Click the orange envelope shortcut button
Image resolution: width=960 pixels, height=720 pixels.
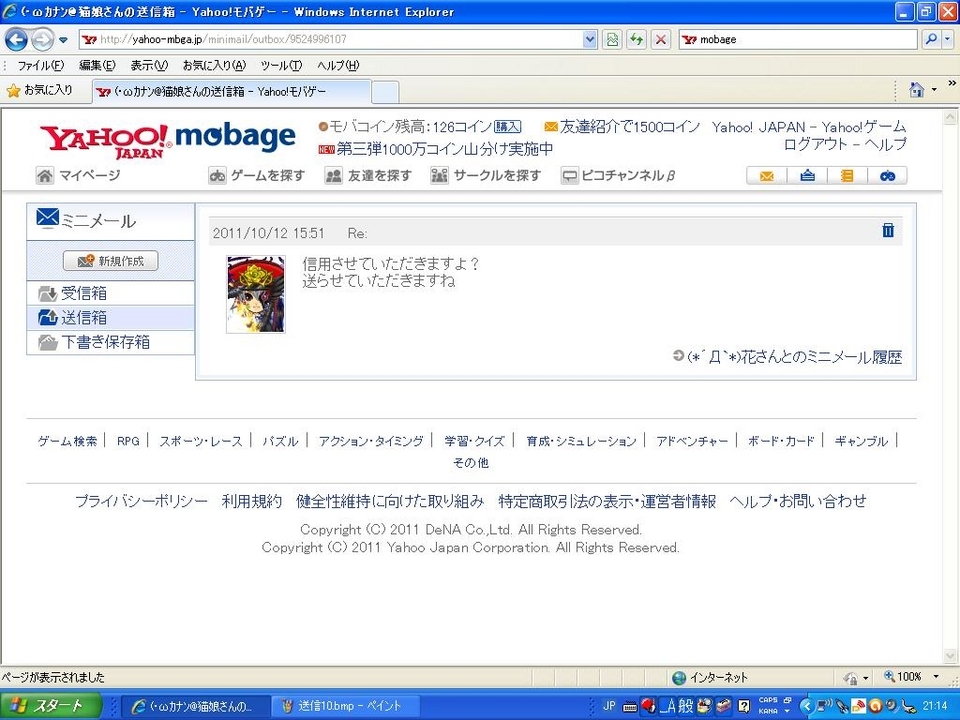[x=767, y=176]
